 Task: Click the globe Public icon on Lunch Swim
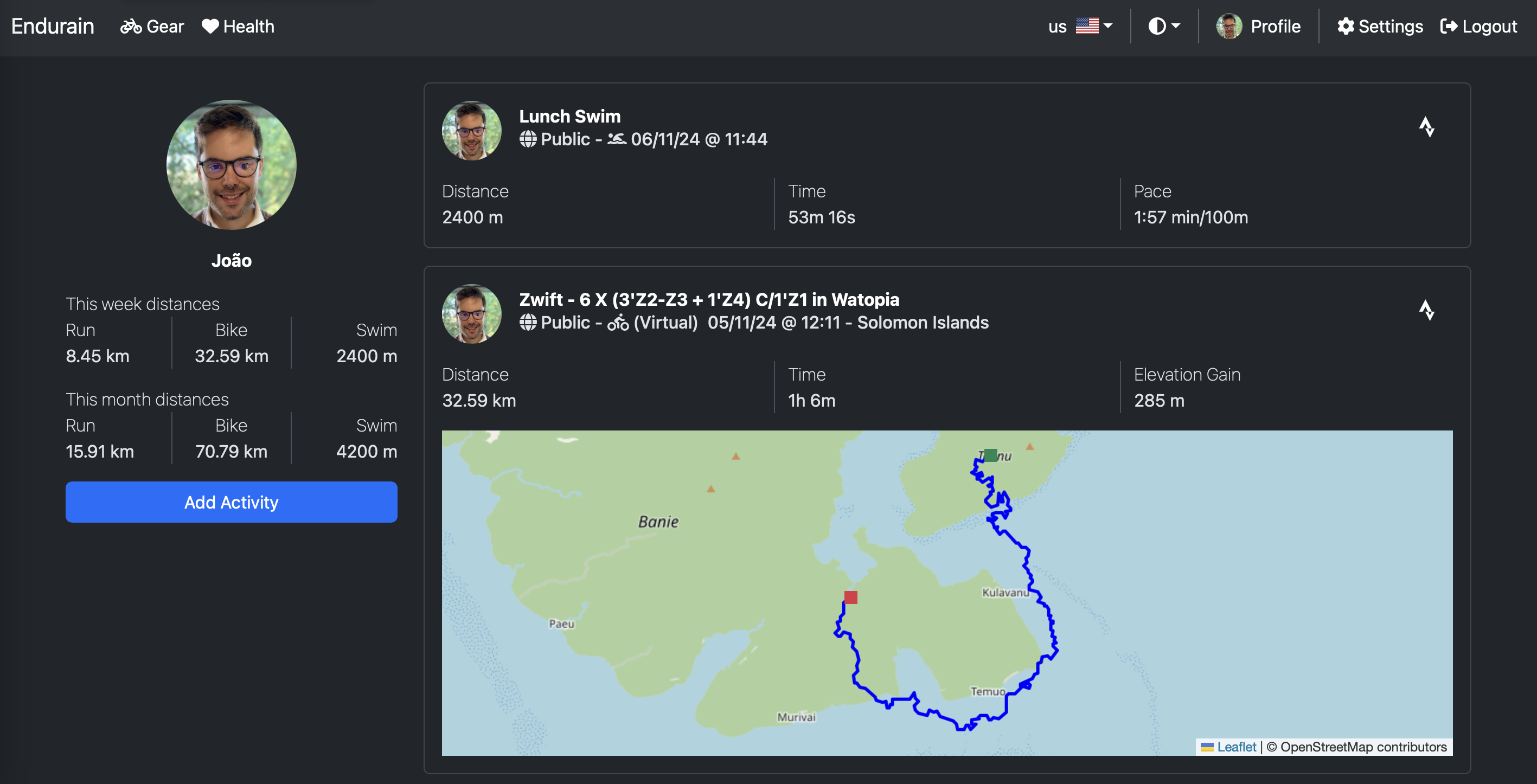click(x=528, y=139)
